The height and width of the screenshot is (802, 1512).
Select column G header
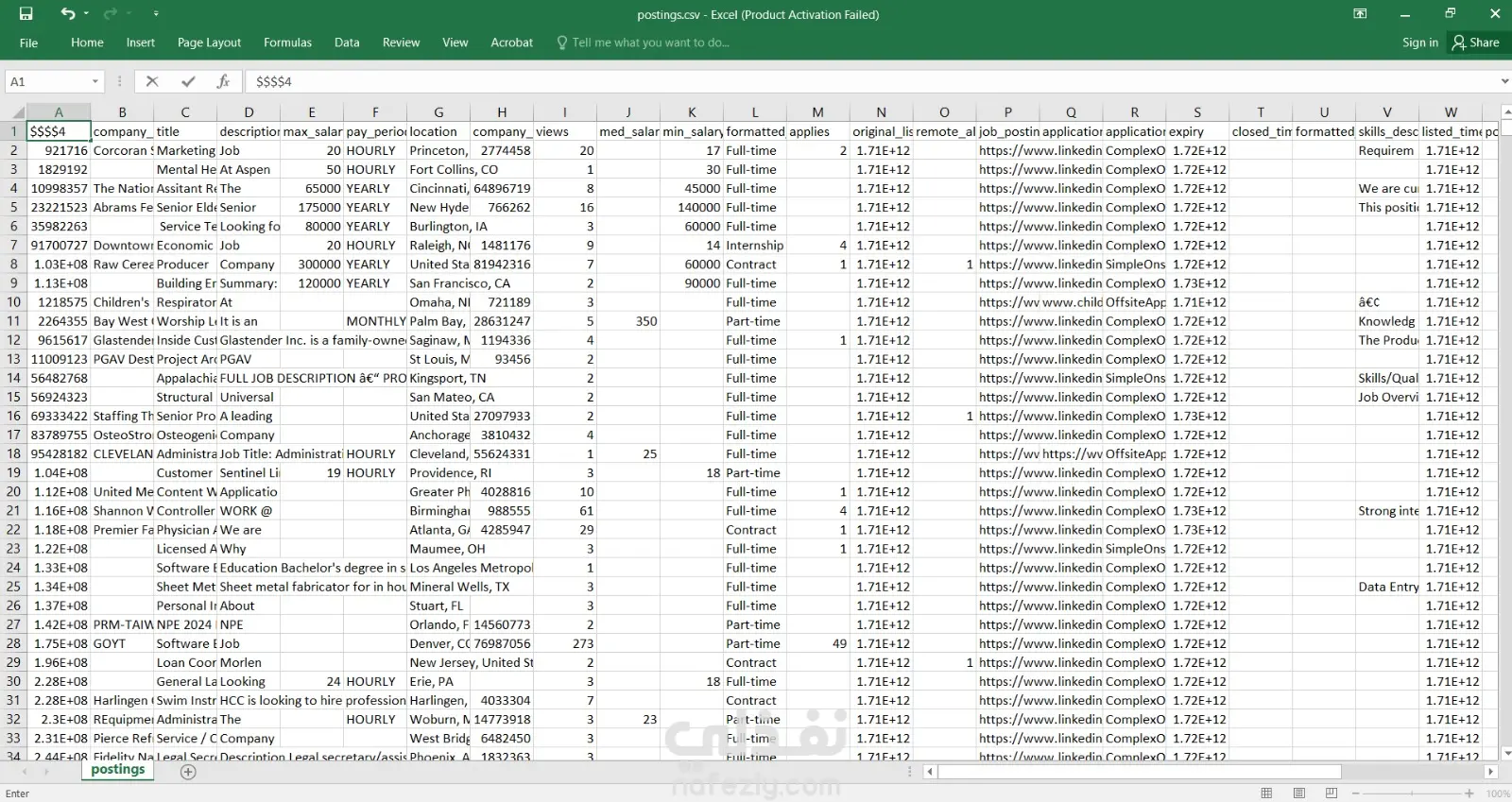(x=438, y=112)
